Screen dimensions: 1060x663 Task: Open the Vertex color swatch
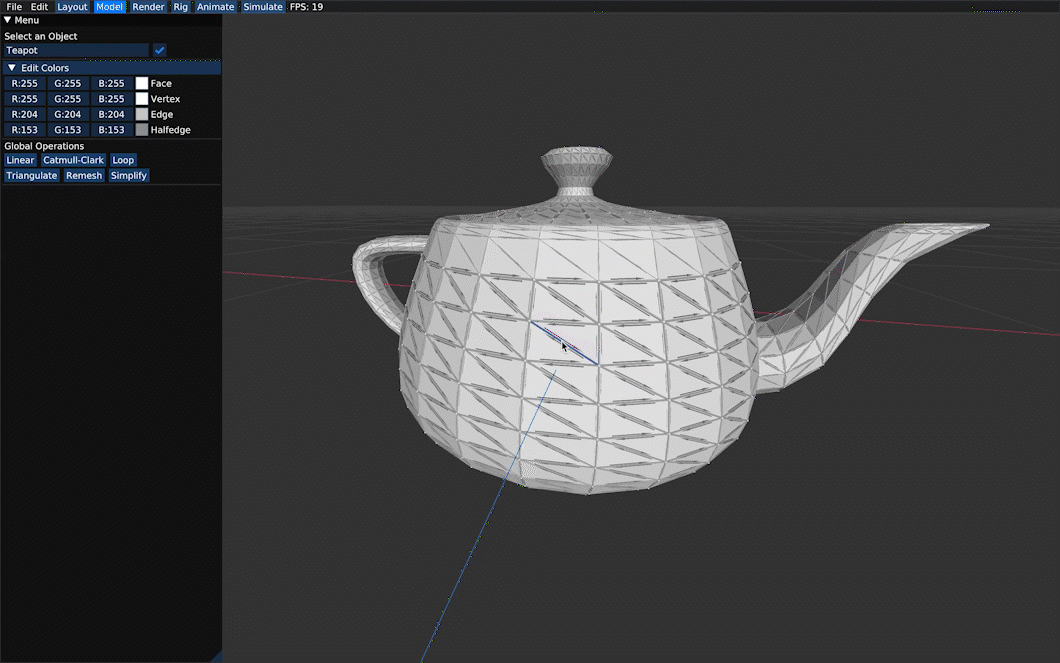pyautogui.click(x=141, y=99)
